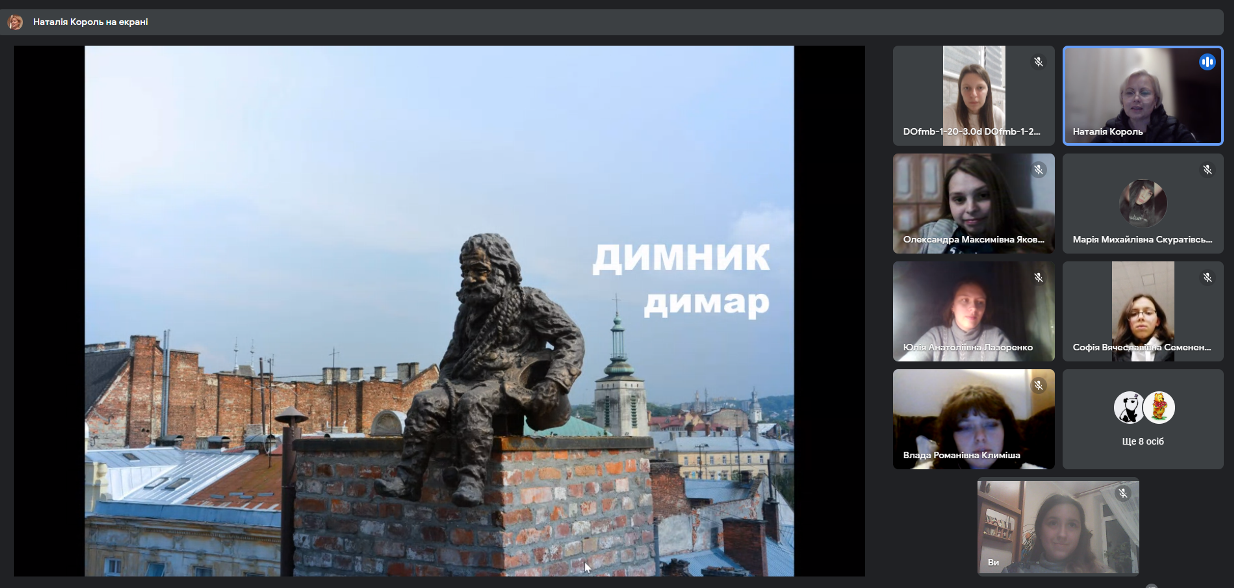Viewport: 1234px width, 588px height.
Task: Click name label 'Юлія Анатоліївна Лазоренко'
Action: click(967, 348)
